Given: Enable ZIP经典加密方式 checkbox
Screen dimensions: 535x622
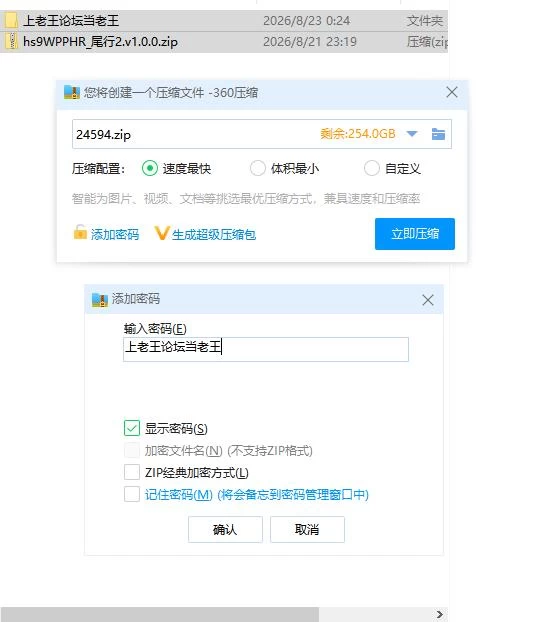Looking at the screenshot, I should [132, 472].
